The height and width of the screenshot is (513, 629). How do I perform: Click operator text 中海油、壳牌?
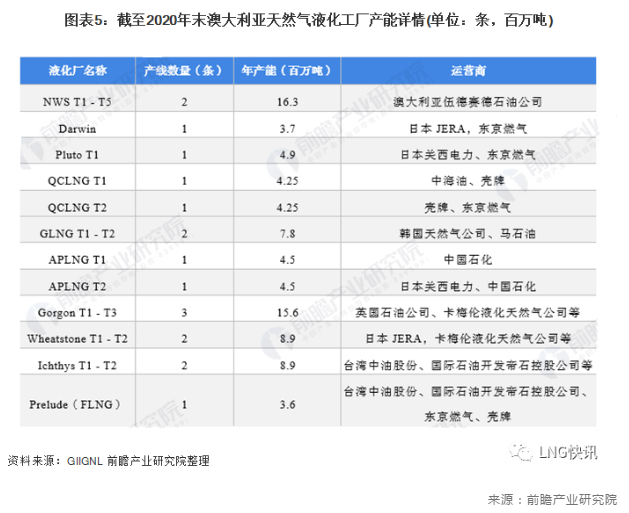[x=468, y=181]
